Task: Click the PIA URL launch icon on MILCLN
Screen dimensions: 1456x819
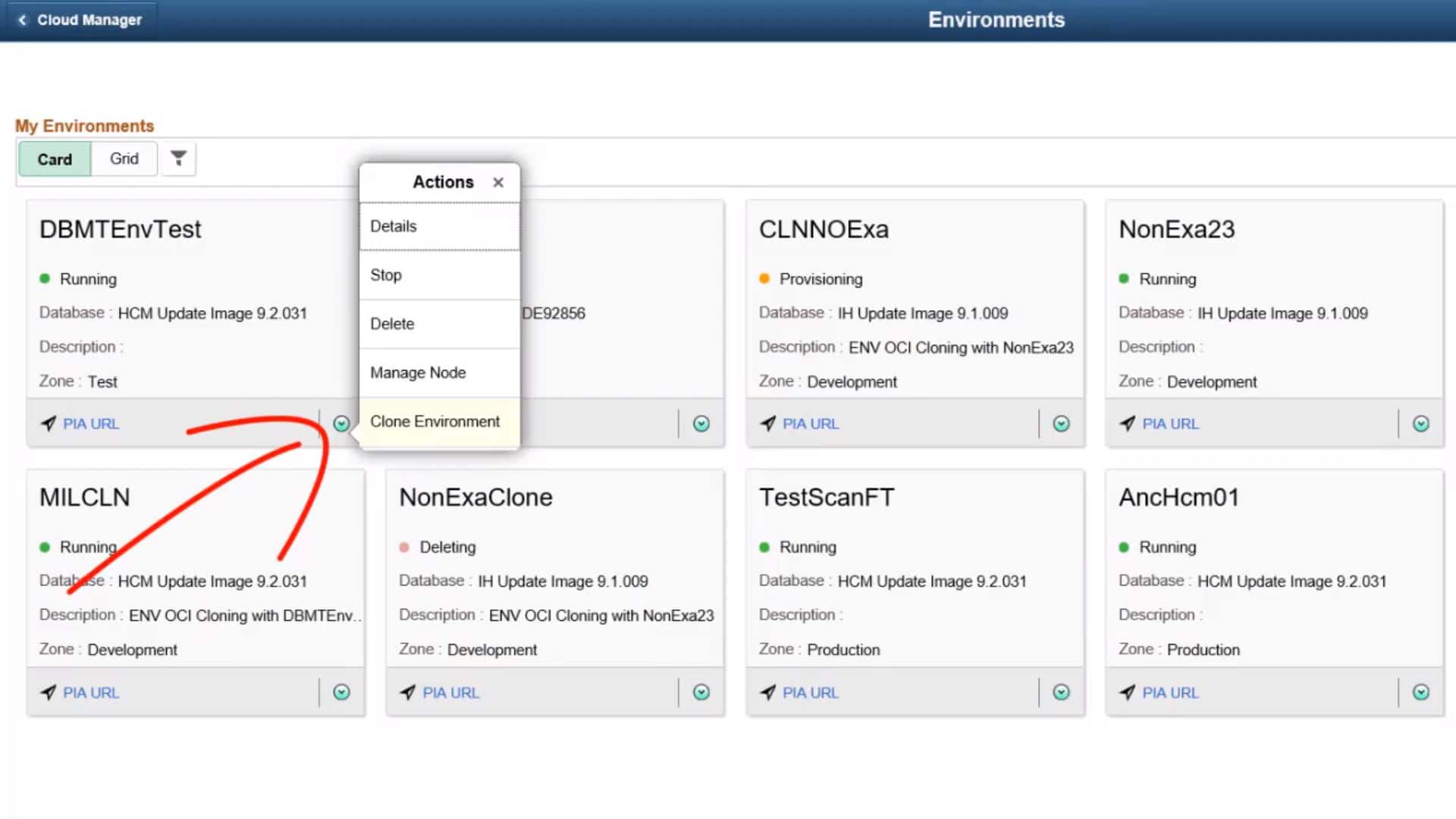Action: (48, 692)
